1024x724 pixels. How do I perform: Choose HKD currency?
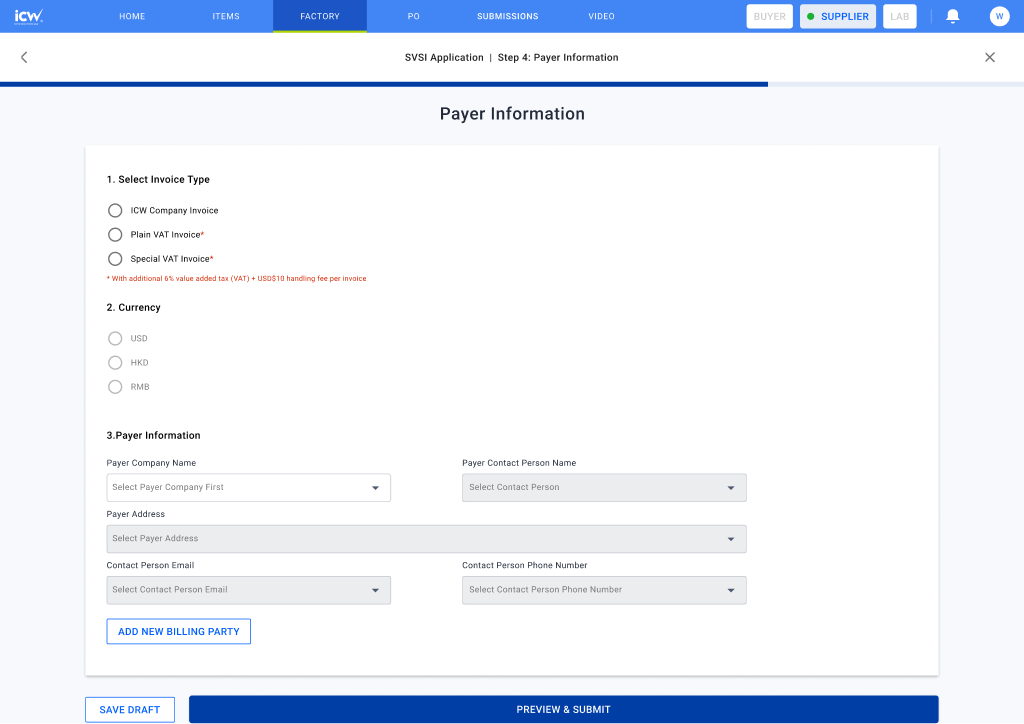pos(115,362)
